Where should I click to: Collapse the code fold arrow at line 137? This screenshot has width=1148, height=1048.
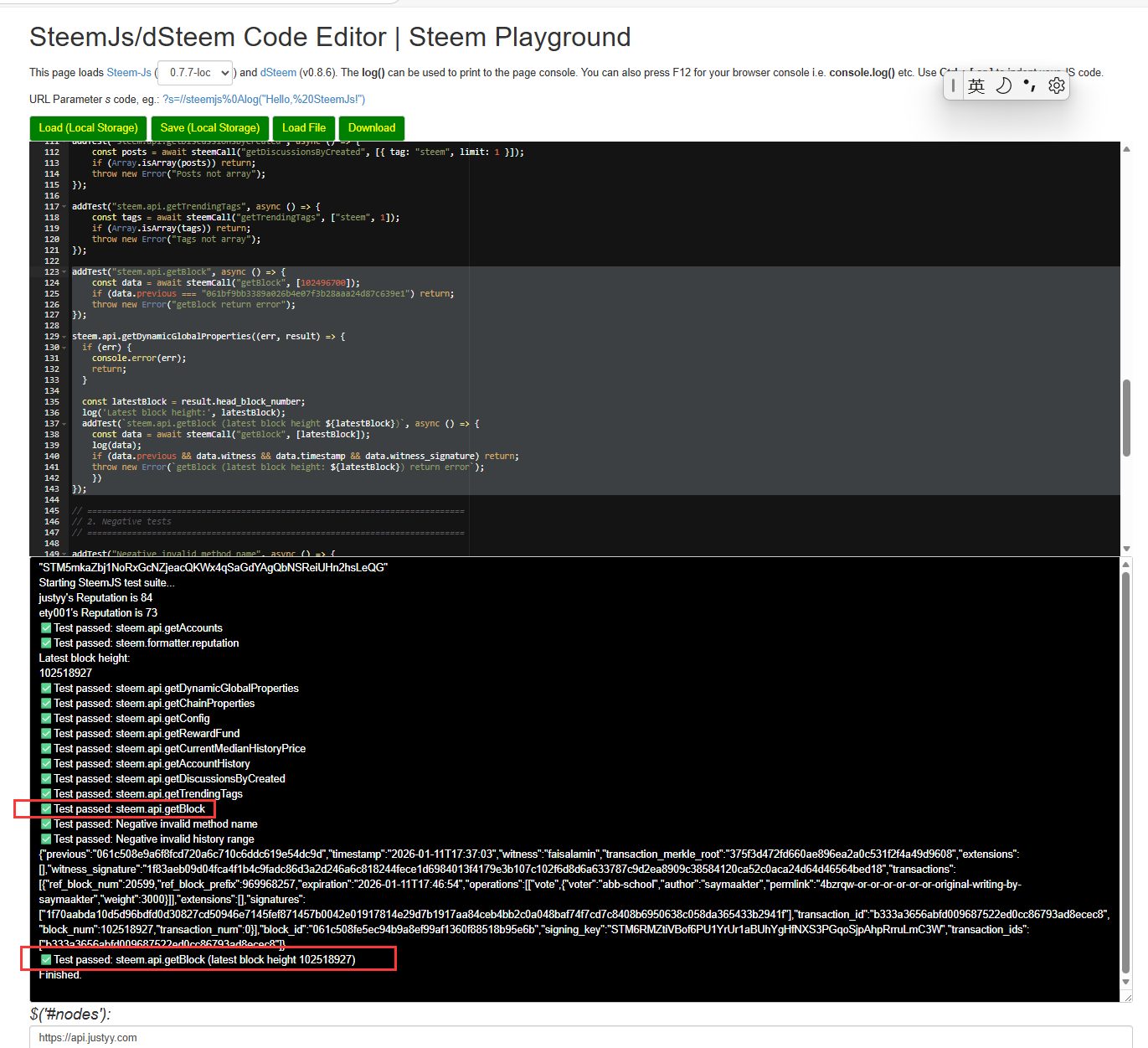pos(64,424)
